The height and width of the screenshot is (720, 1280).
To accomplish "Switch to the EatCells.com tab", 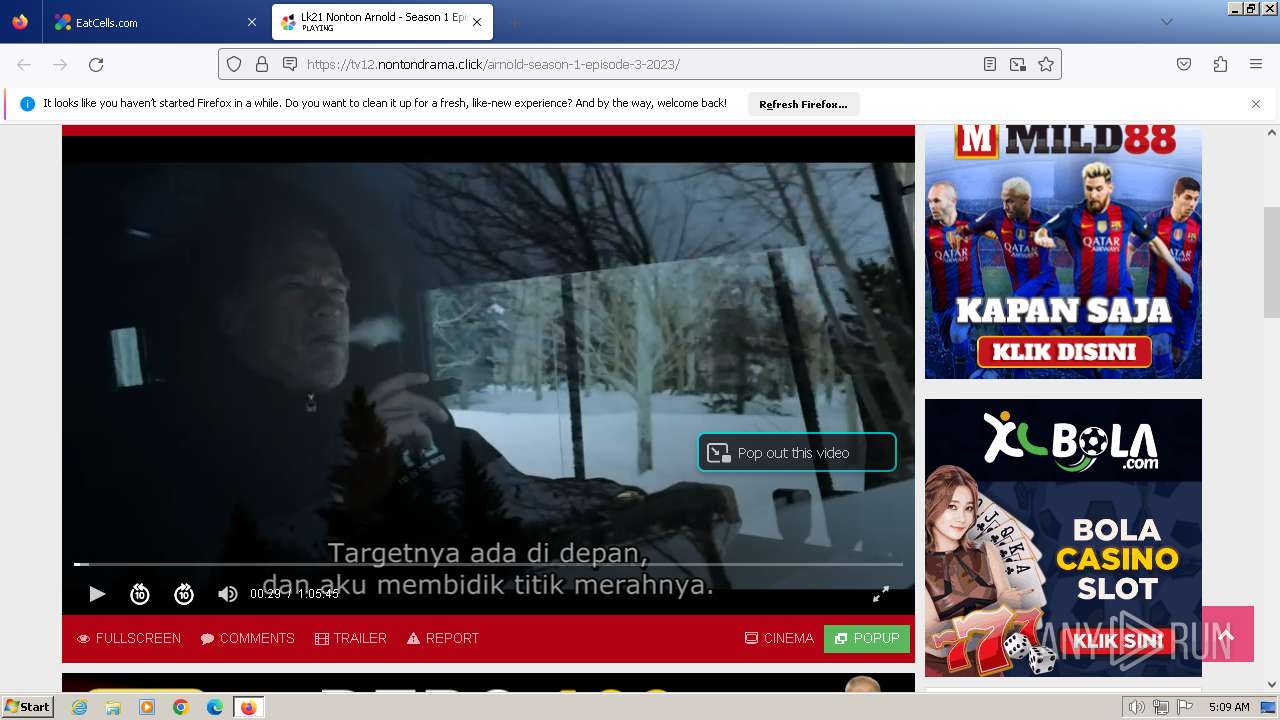I will click(155, 22).
